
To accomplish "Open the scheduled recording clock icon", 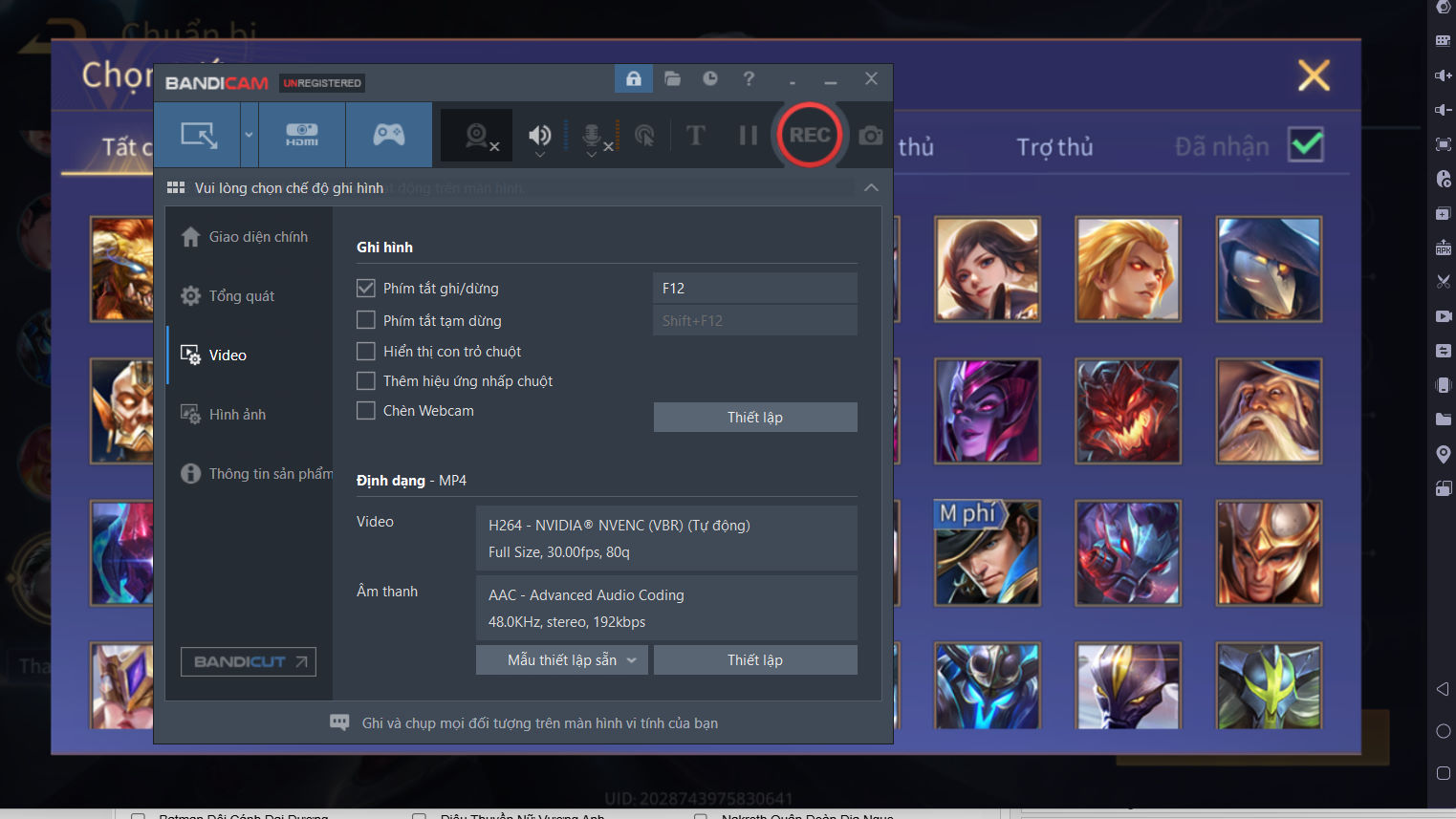I will [710, 78].
